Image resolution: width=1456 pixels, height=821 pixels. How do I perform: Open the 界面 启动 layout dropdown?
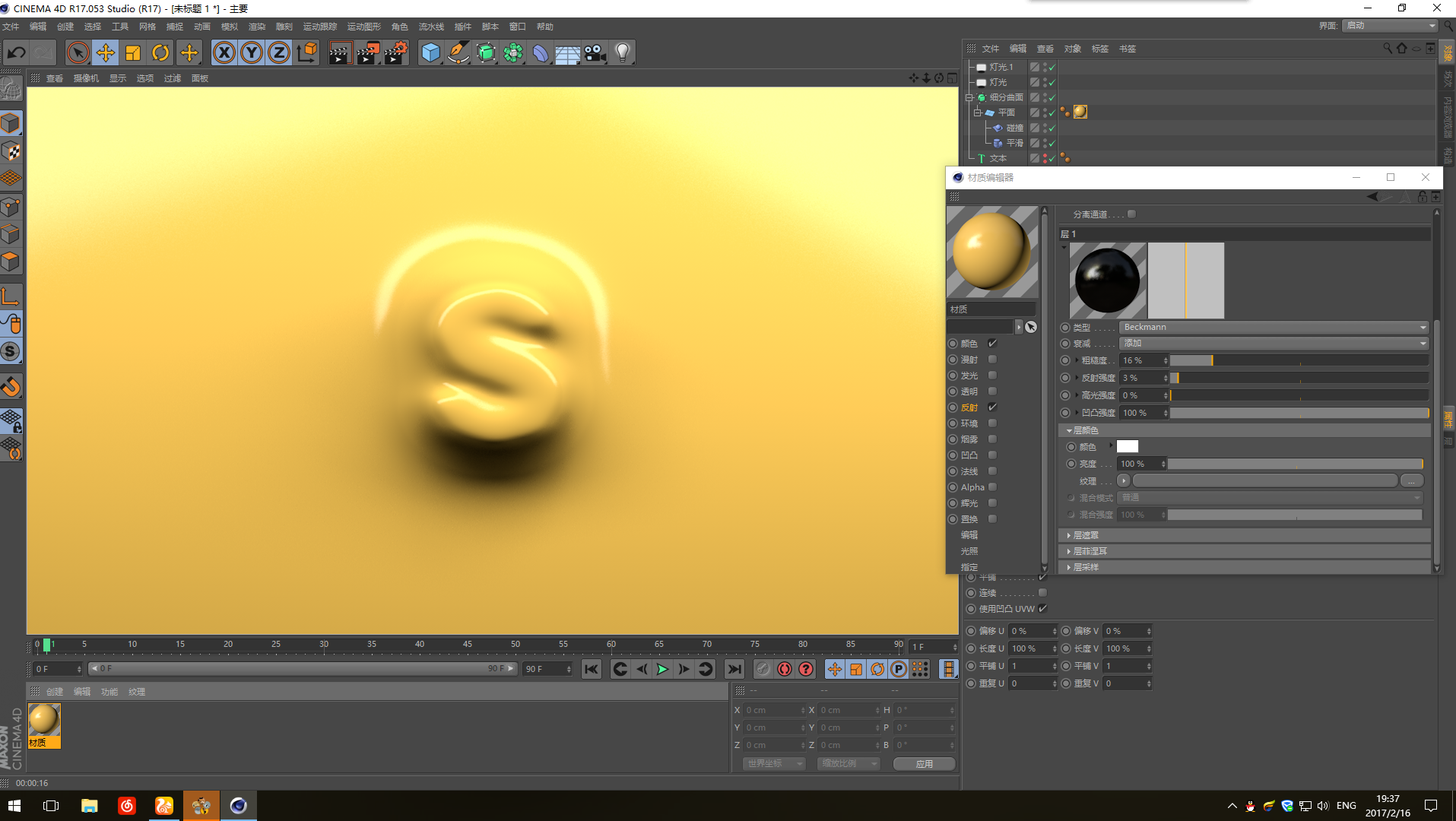pos(1390,26)
